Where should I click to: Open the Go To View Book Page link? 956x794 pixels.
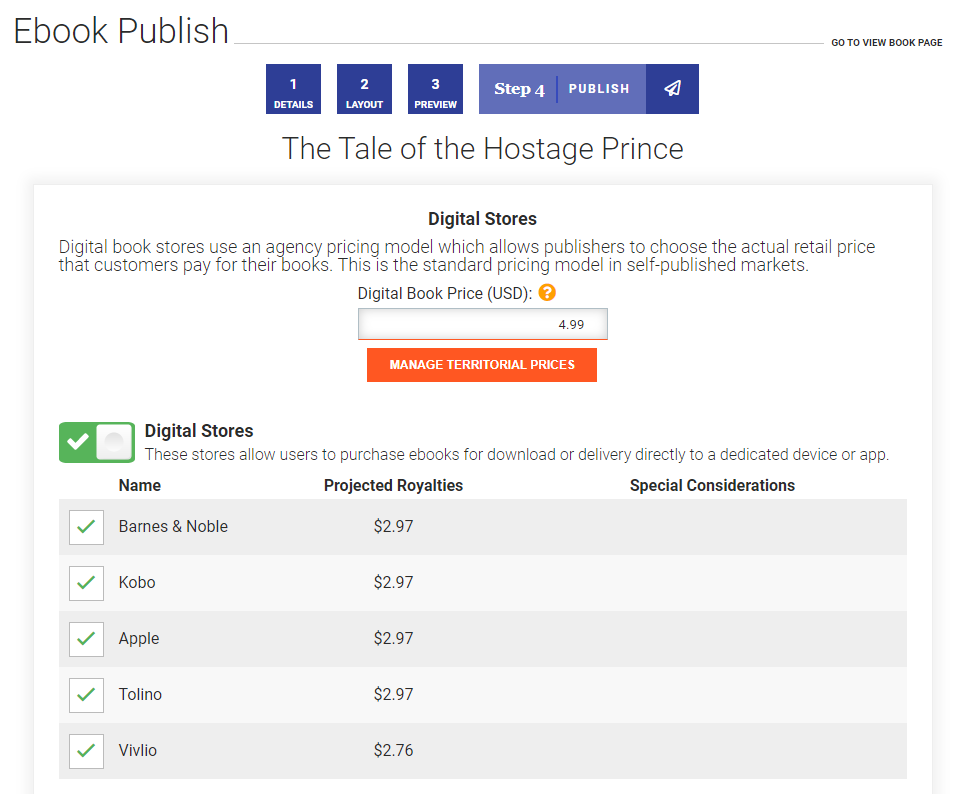(x=886, y=43)
